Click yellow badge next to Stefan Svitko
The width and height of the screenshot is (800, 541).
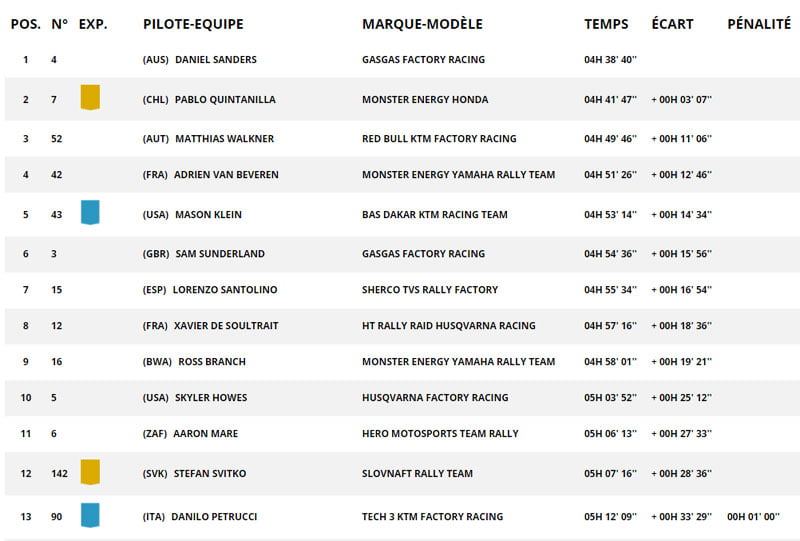pyautogui.click(x=90, y=472)
